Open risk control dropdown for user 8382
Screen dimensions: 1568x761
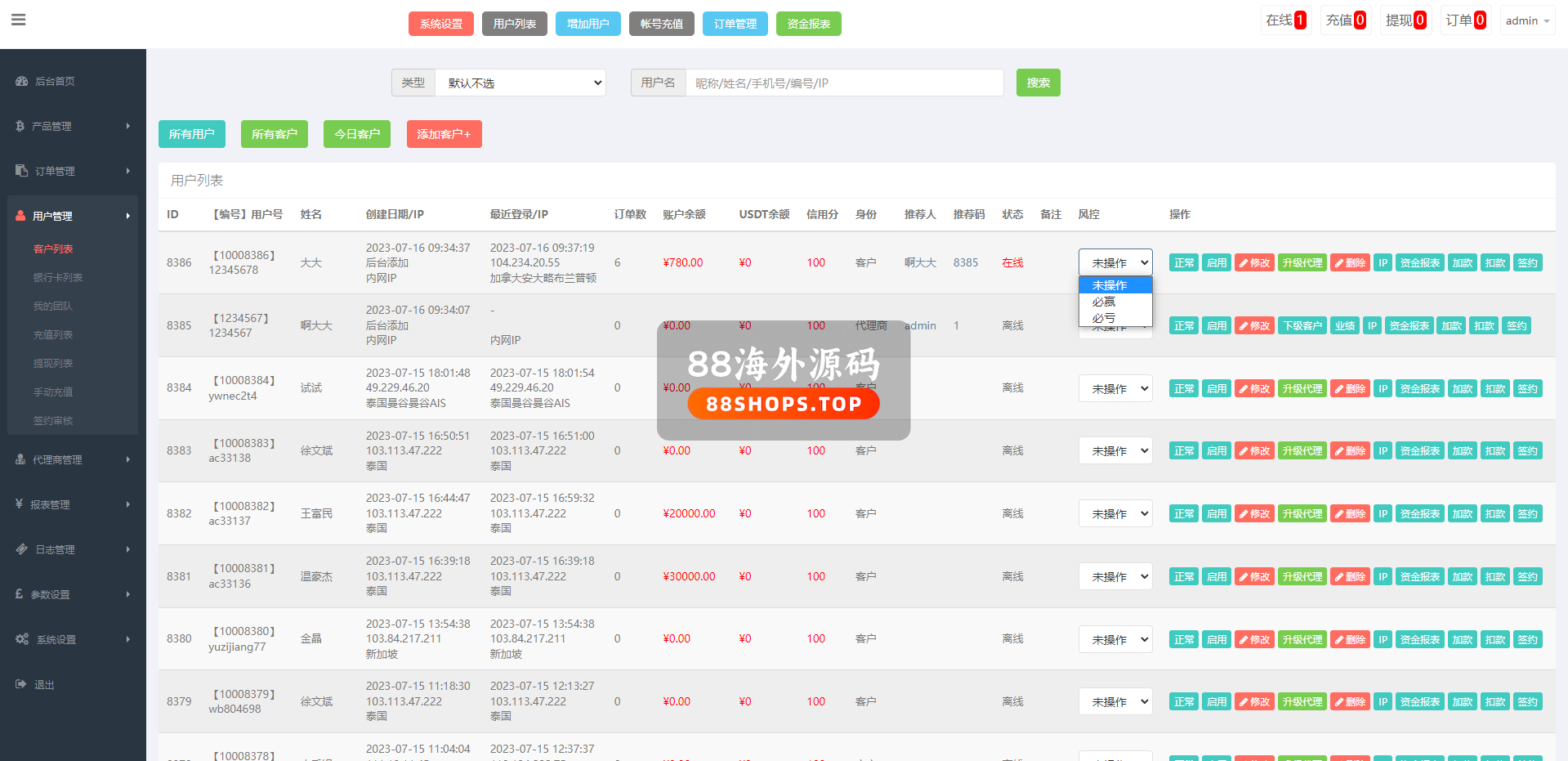(x=1115, y=513)
